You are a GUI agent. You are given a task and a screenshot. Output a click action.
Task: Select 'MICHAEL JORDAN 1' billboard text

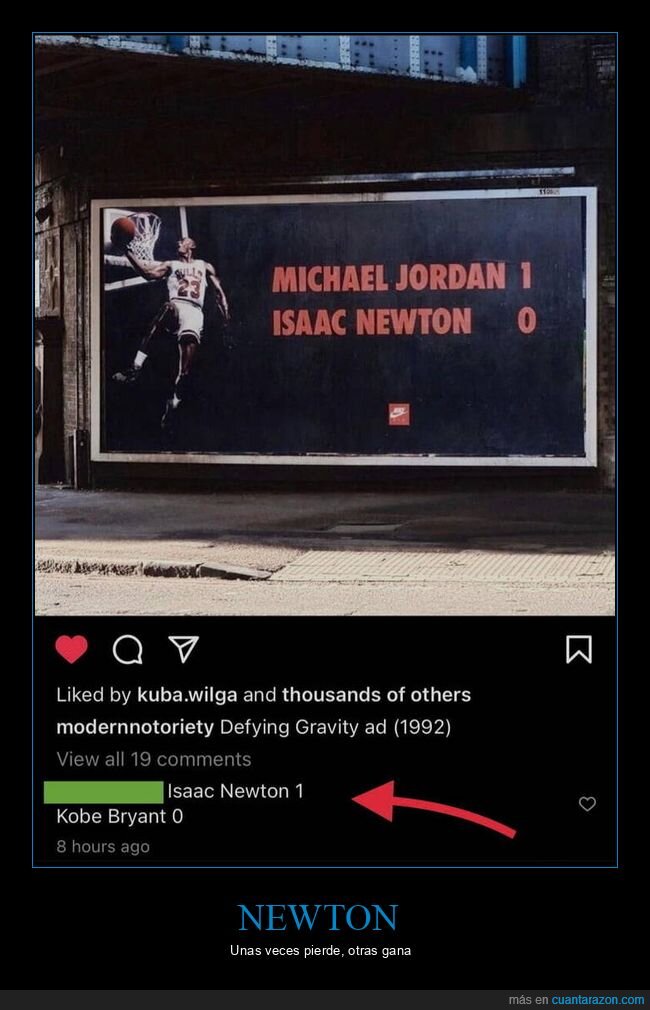click(x=402, y=277)
